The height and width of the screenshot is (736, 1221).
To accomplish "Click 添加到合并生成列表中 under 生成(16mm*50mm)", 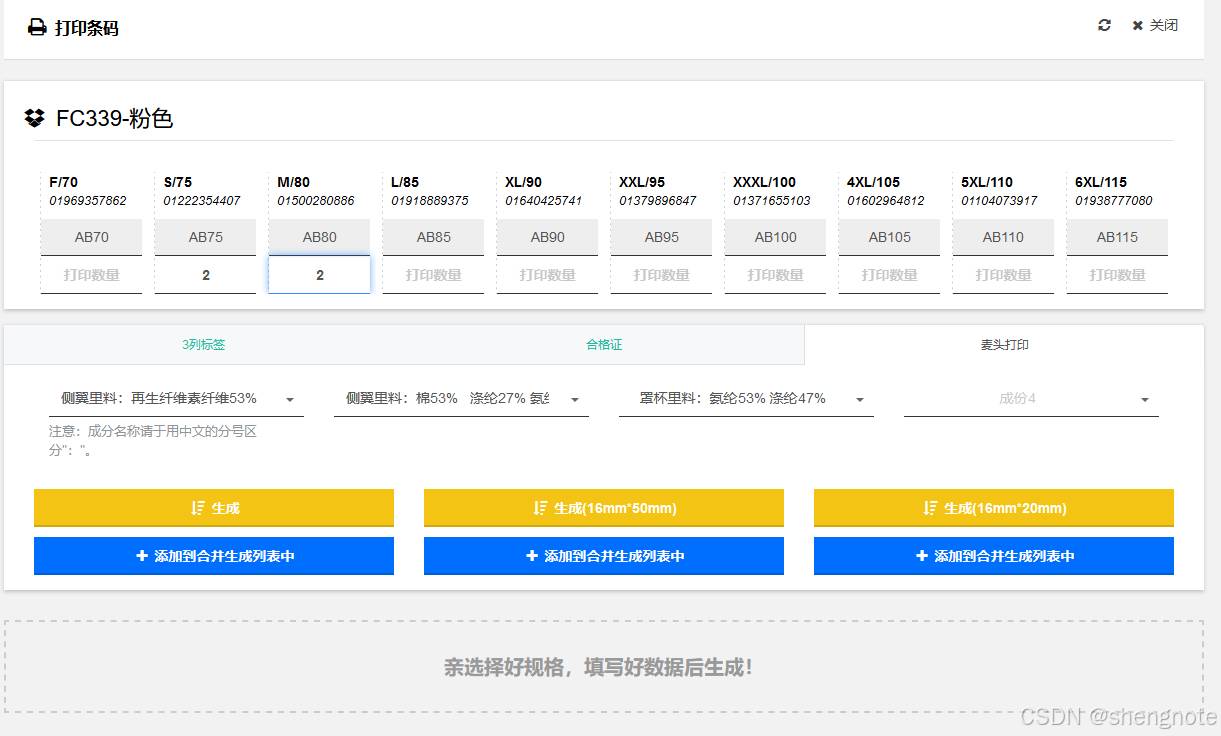I will [x=604, y=556].
